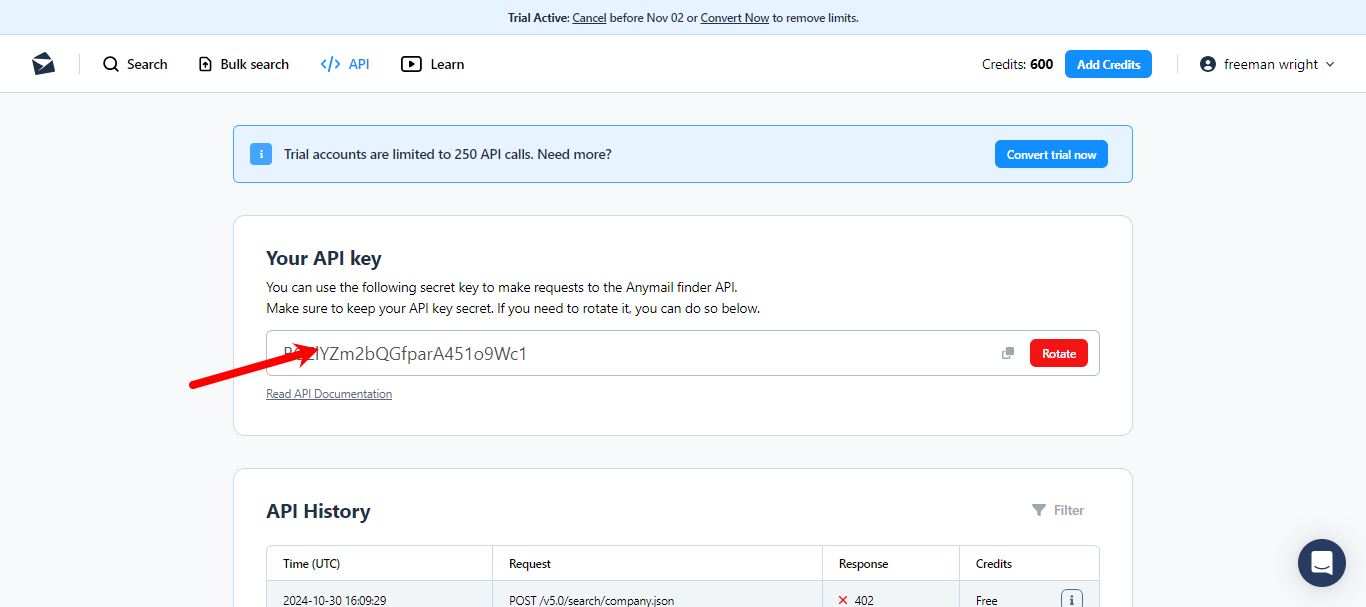Image resolution: width=1366 pixels, height=607 pixels.
Task: Click the info icon in history row
Action: (1072, 599)
